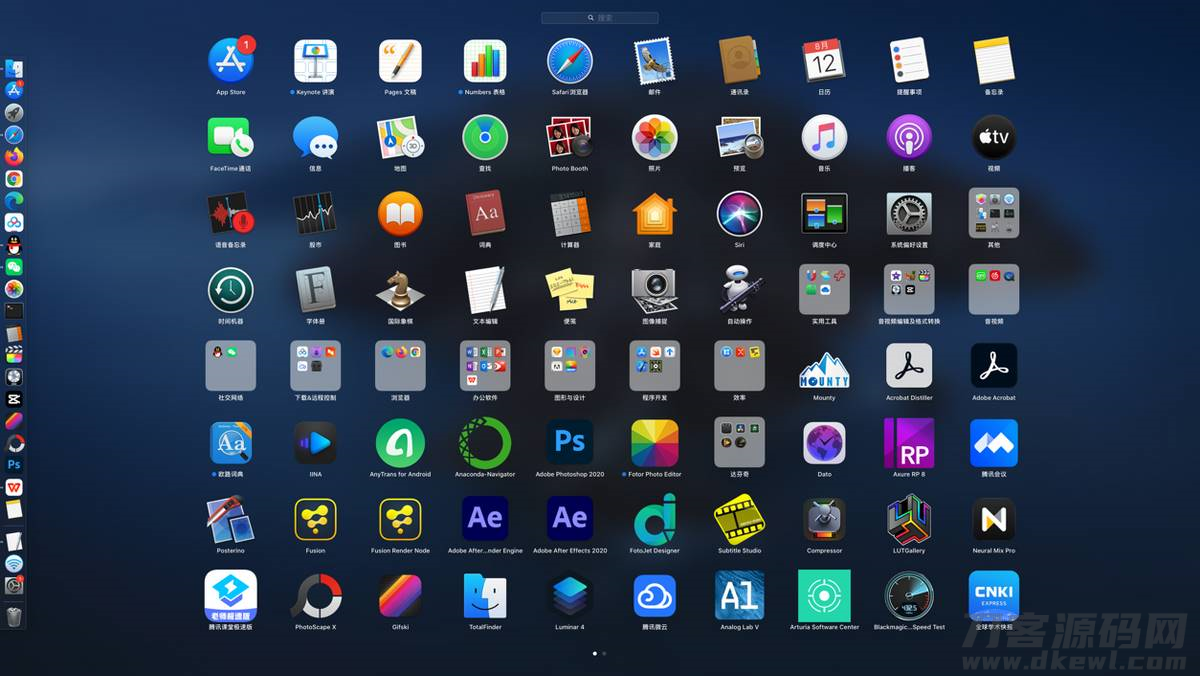Open Subtitle Studio app
The image size is (1200, 676).
tap(740, 519)
